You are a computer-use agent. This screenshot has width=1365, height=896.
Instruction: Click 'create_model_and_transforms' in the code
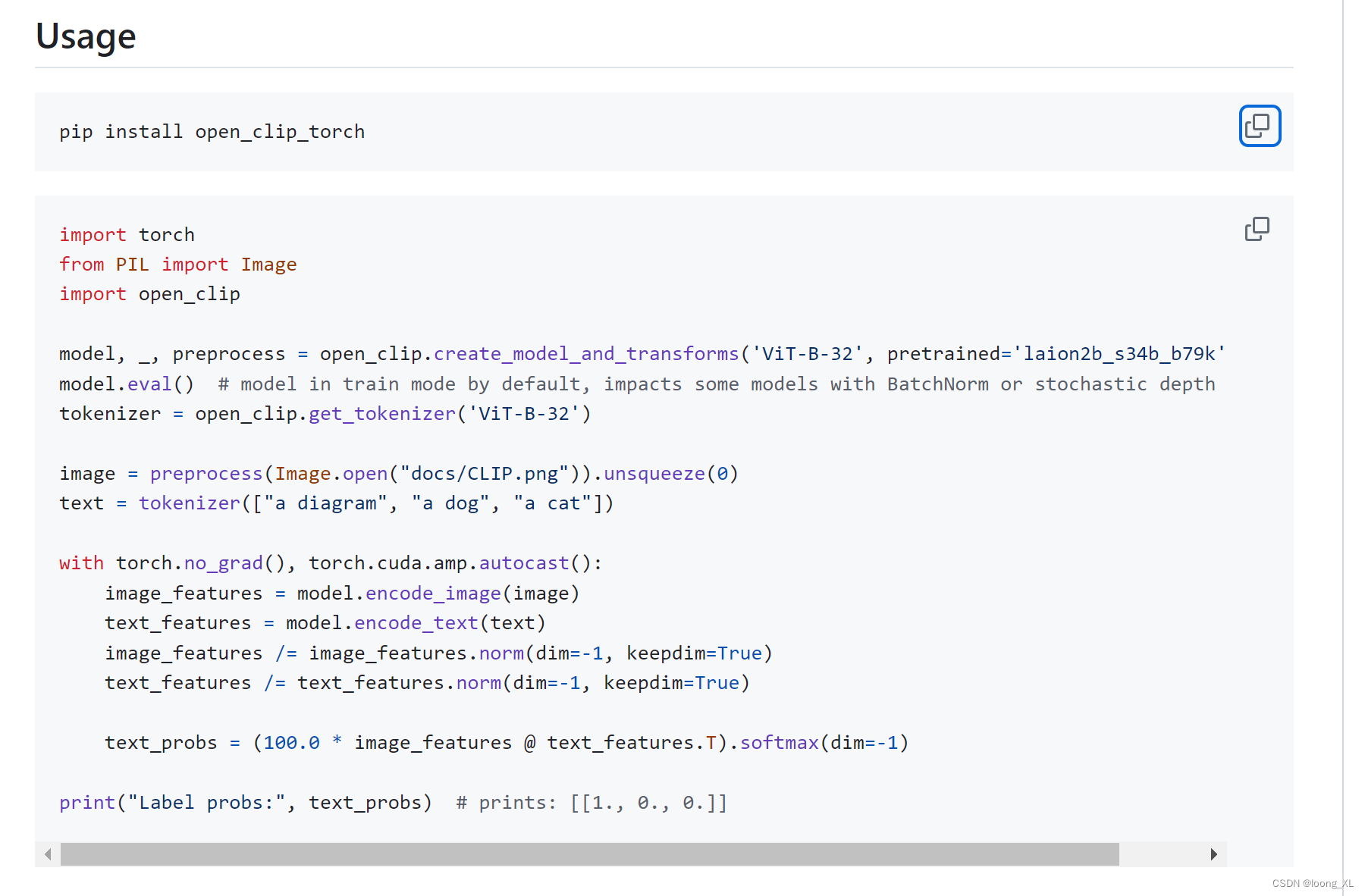point(585,354)
